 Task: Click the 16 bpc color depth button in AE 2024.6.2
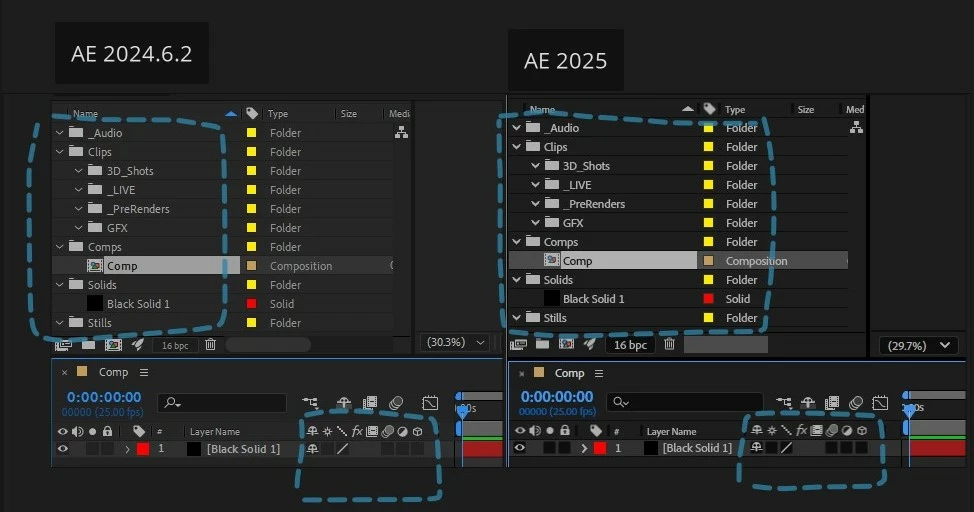click(175, 345)
